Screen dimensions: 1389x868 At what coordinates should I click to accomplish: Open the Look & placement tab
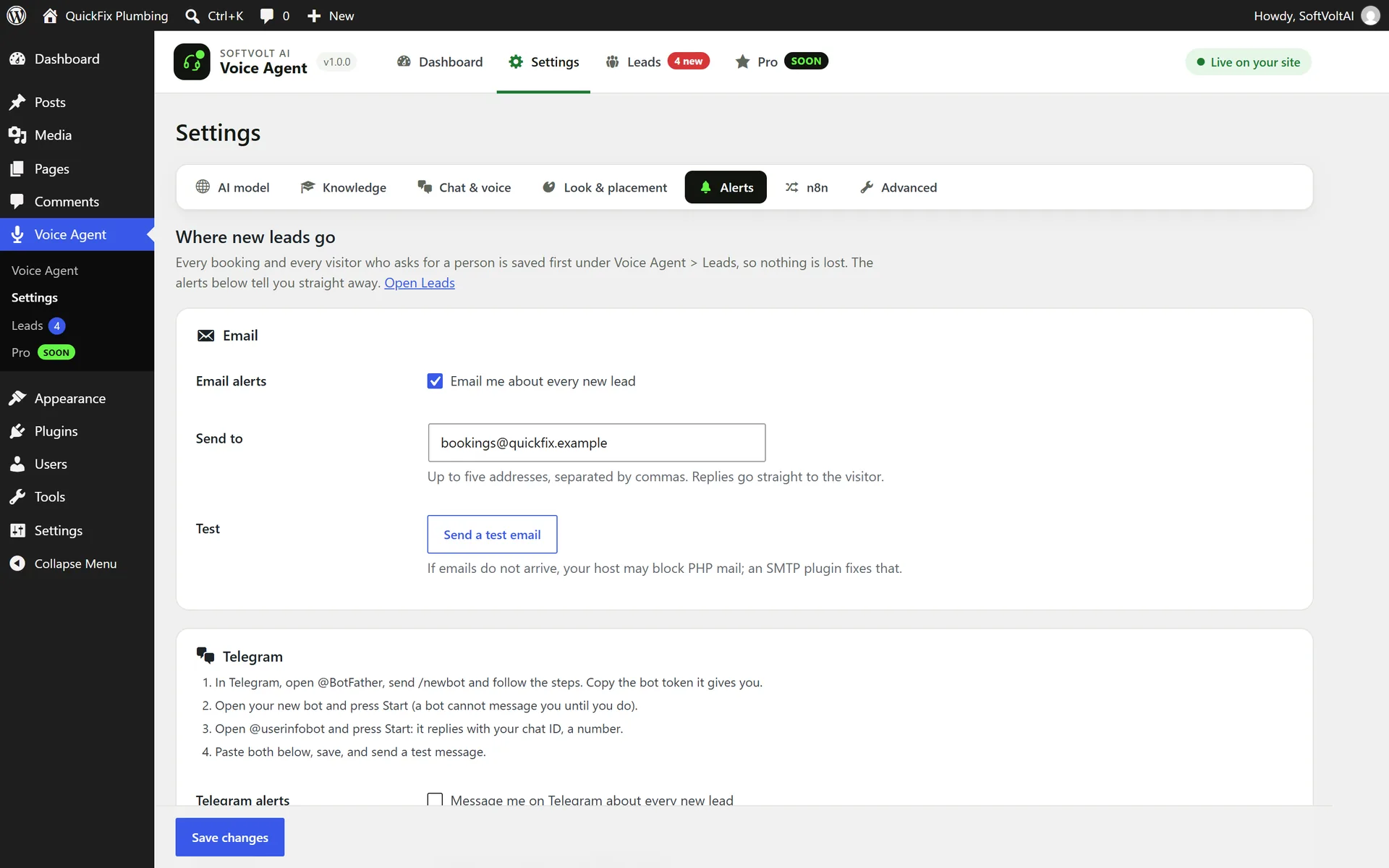point(605,187)
